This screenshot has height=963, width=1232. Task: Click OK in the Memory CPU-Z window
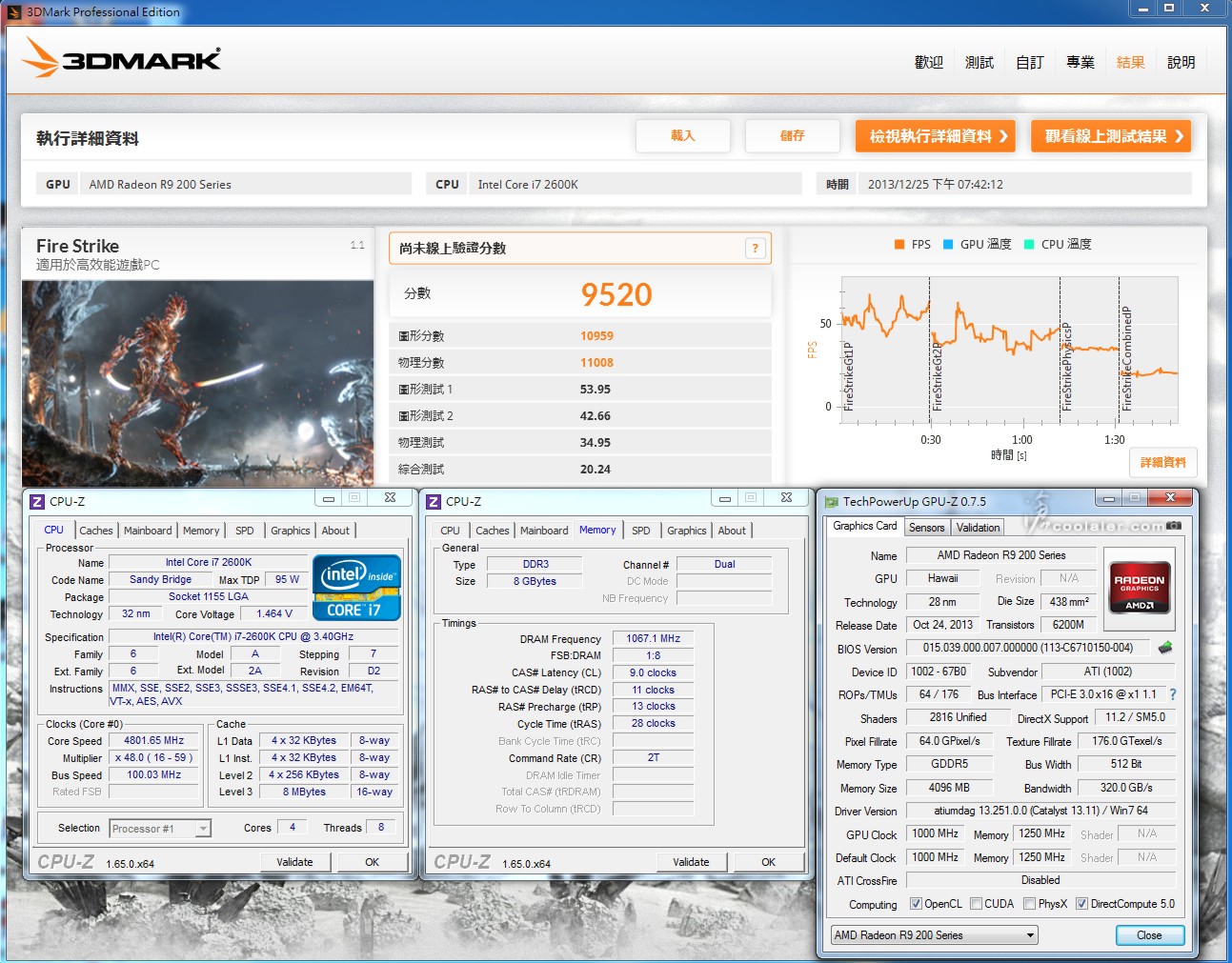769,862
